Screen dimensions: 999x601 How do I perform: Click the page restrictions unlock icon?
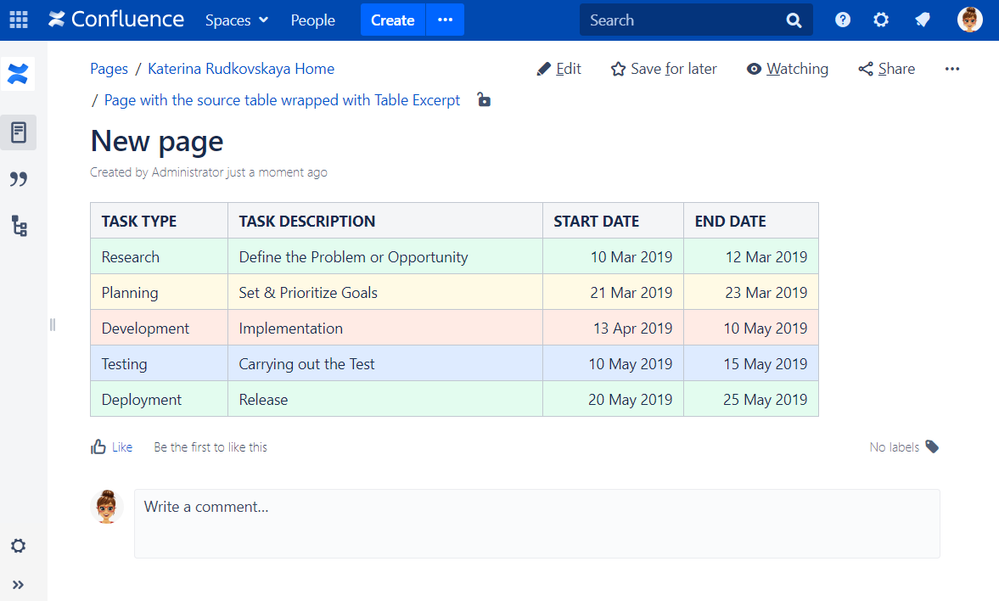[x=484, y=99]
